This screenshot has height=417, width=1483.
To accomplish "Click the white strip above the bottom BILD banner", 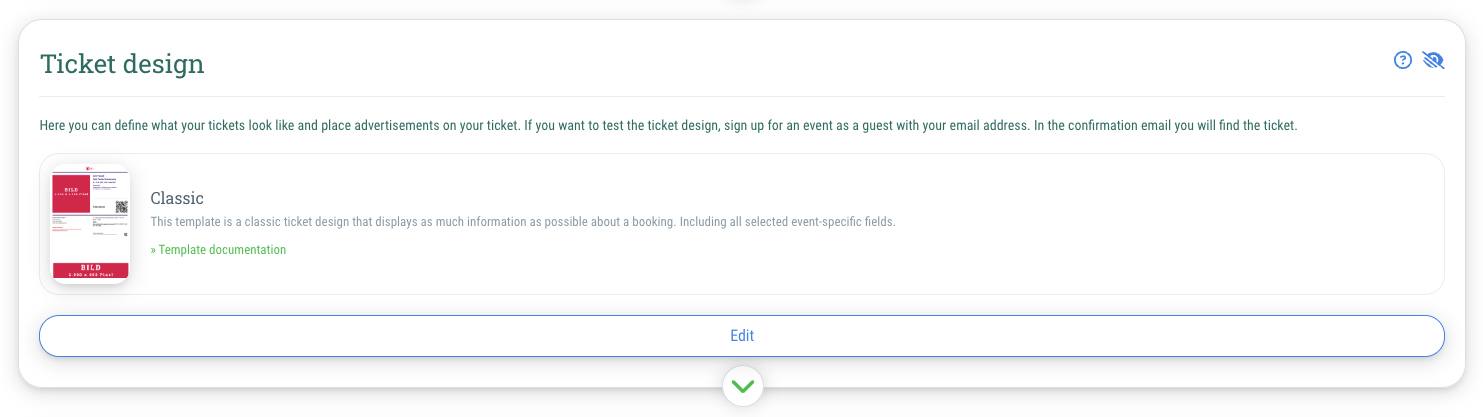I will (90, 251).
